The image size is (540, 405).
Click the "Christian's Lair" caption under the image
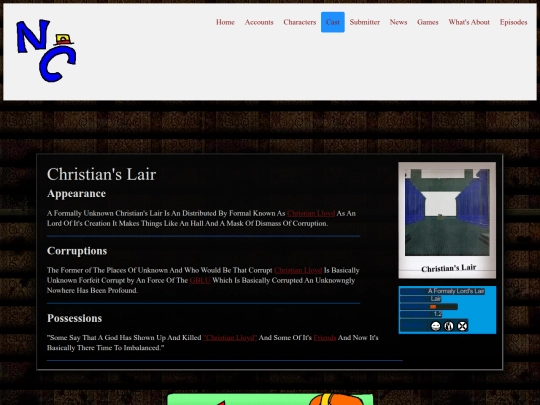448,268
